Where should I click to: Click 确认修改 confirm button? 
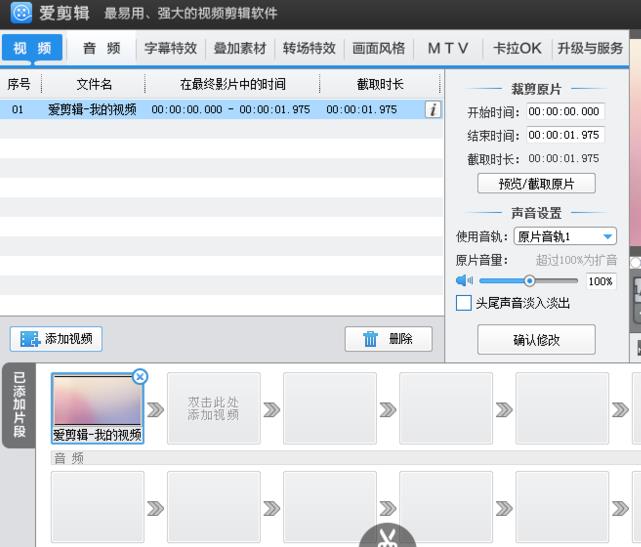click(x=536, y=339)
